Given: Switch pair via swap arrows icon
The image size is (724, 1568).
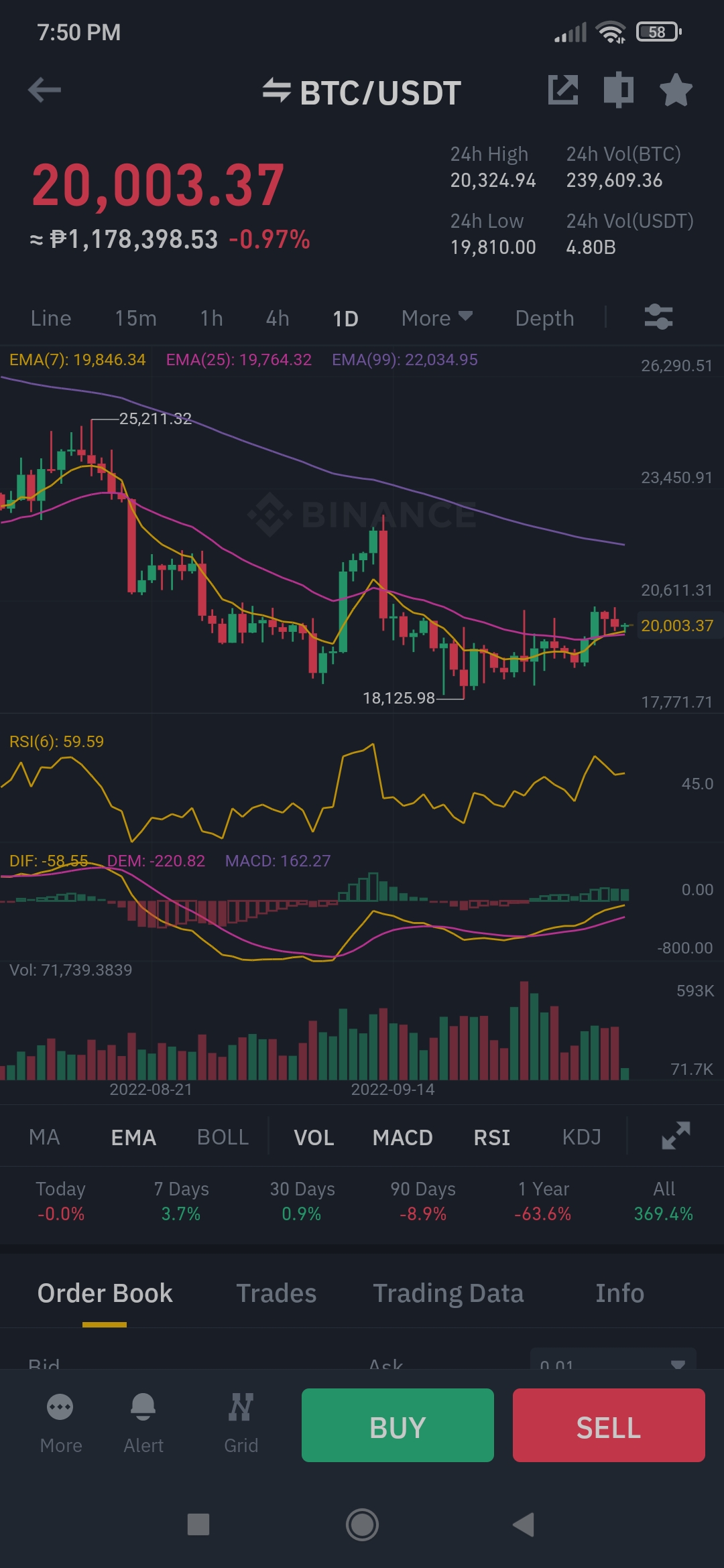Looking at the screenshot, I should click(x=276, y=91).
